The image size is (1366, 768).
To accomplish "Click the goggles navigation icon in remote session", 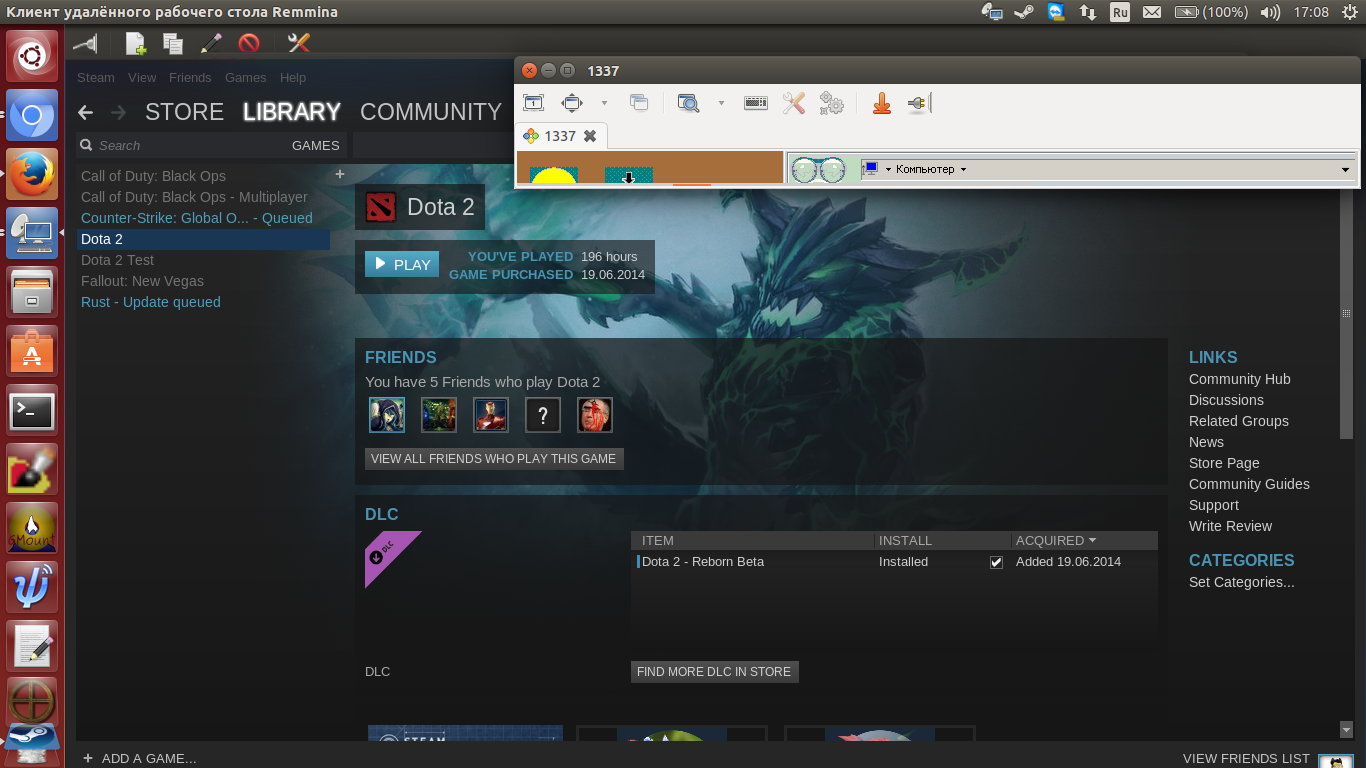I will click(x=819, y=170).
